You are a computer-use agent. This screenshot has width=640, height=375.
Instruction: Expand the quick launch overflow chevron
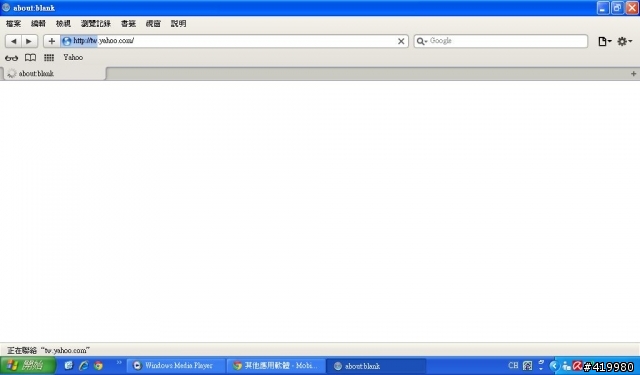tap(119, 362)
